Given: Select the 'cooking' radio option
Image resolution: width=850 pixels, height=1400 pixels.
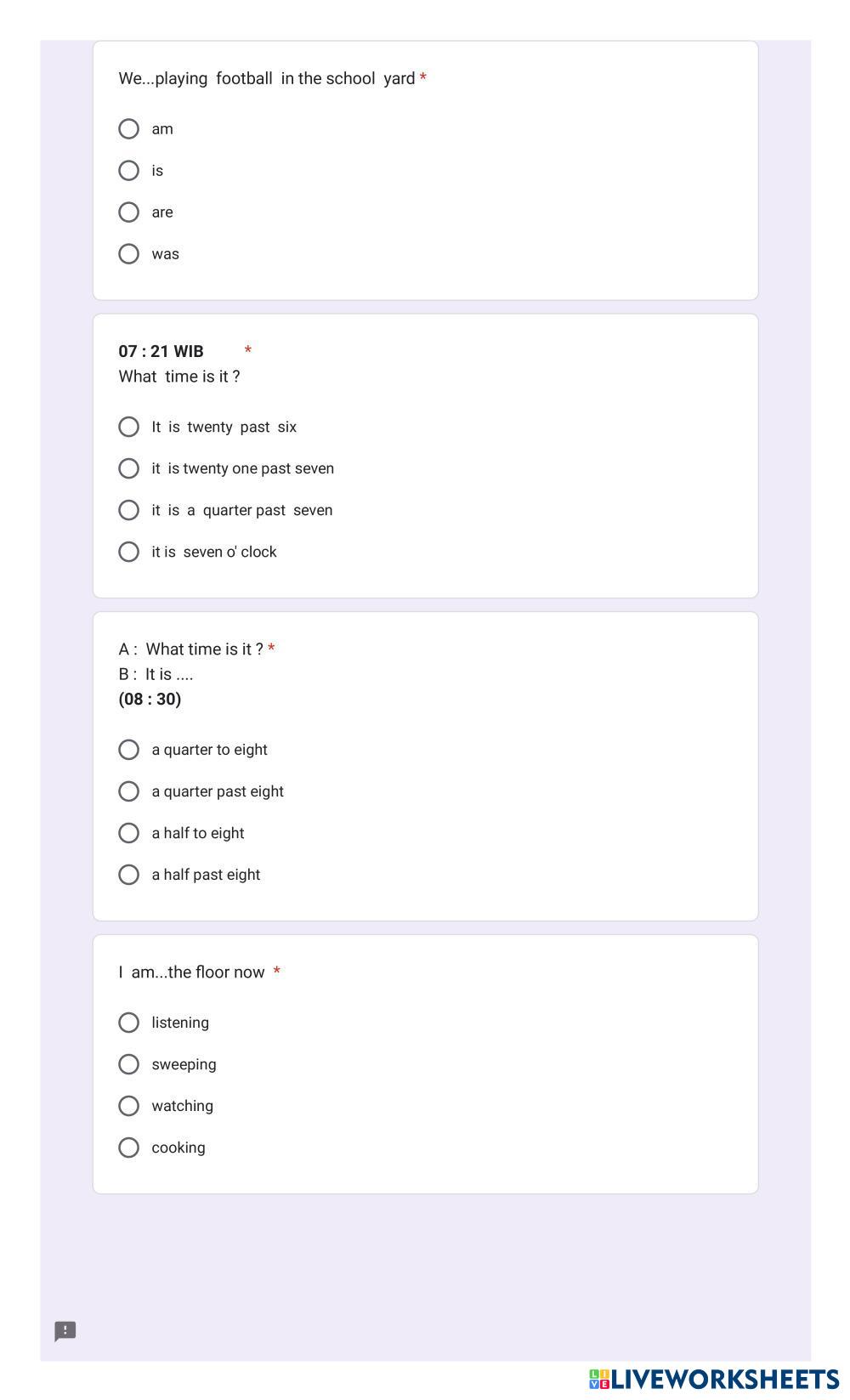Looking at the screenshot, I should tap(128, 1148).
